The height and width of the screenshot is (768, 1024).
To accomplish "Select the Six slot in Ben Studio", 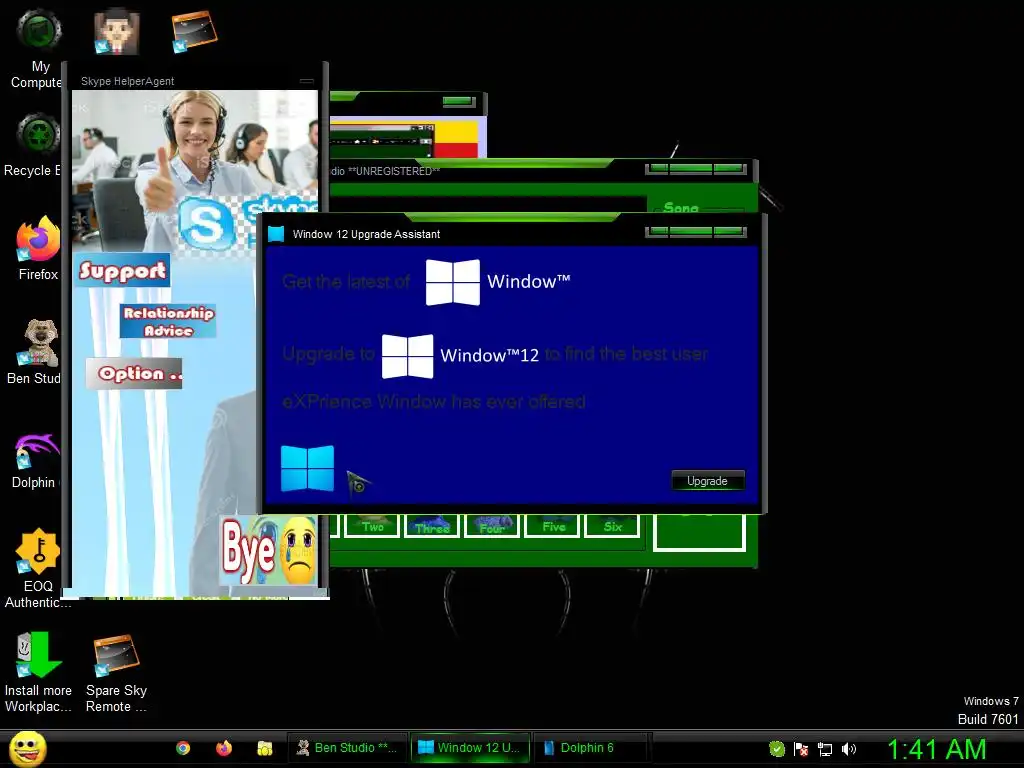I will click(x=612, y=526).
